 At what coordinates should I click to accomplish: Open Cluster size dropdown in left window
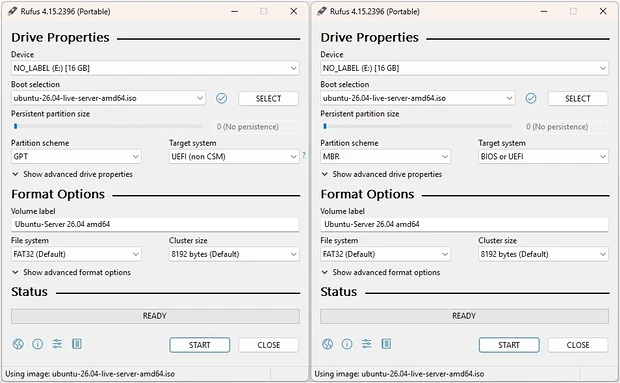(234, 254)
